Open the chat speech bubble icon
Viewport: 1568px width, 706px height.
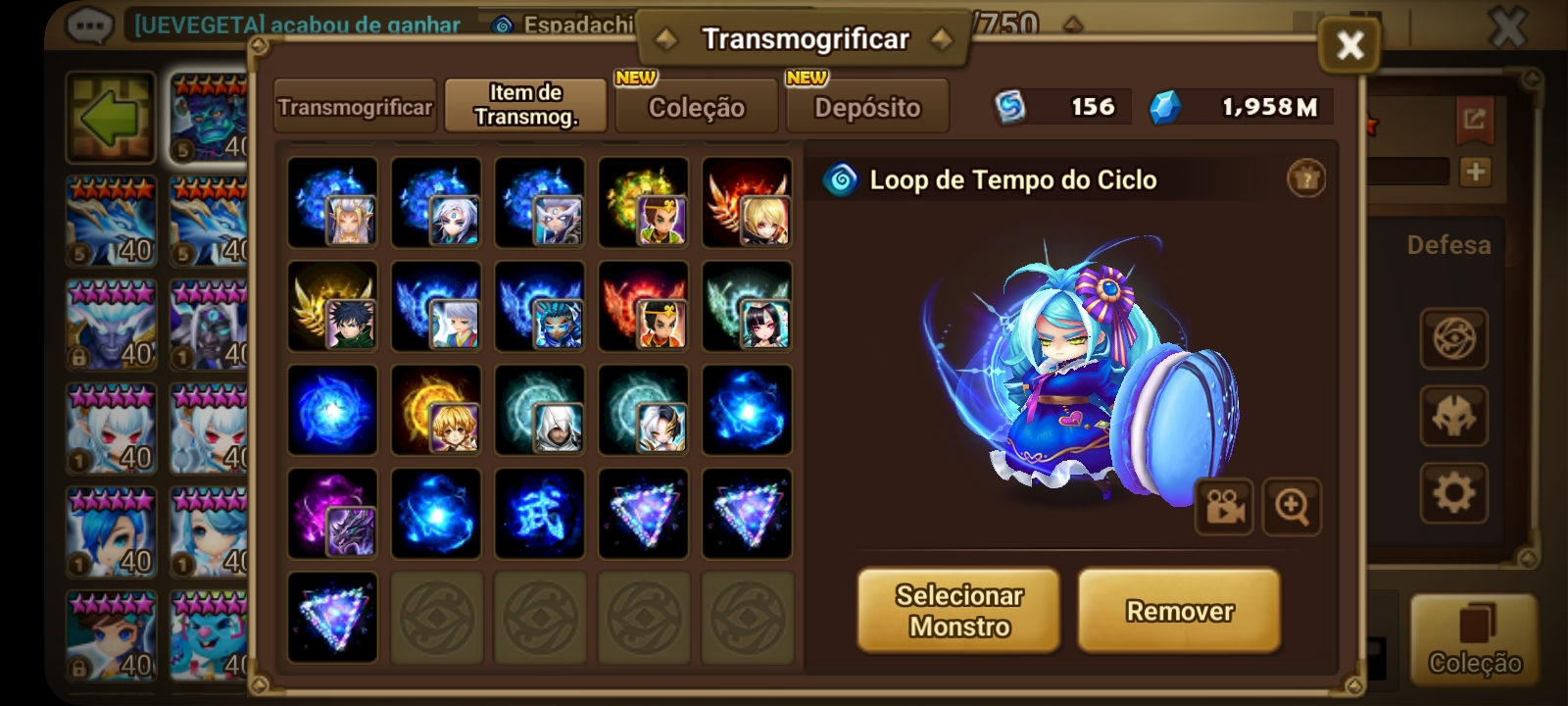tap(89, 24)
